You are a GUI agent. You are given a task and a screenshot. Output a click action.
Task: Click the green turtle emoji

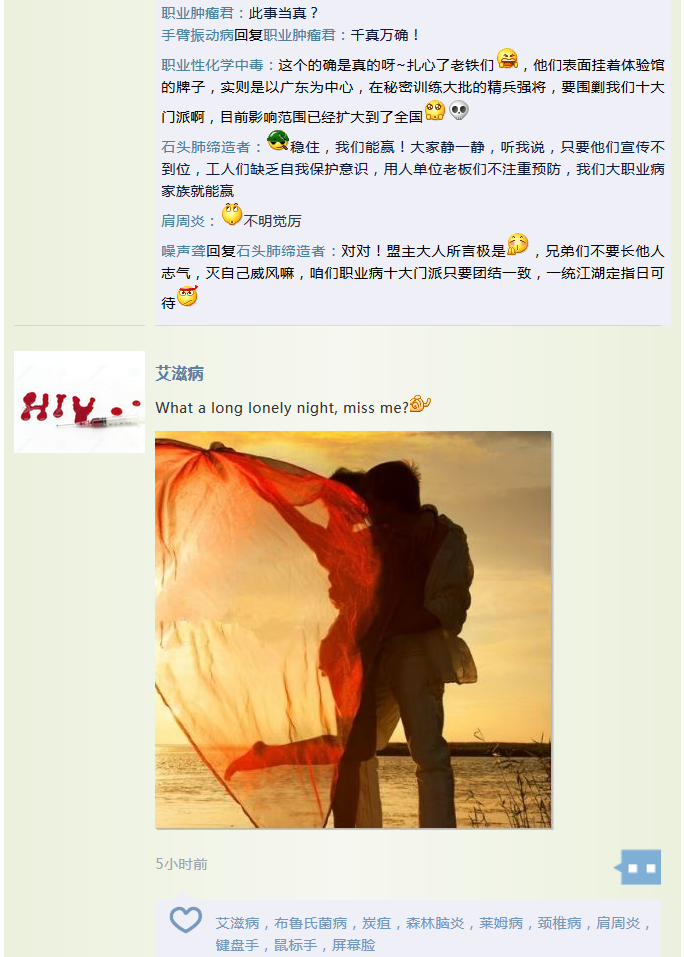278,141
